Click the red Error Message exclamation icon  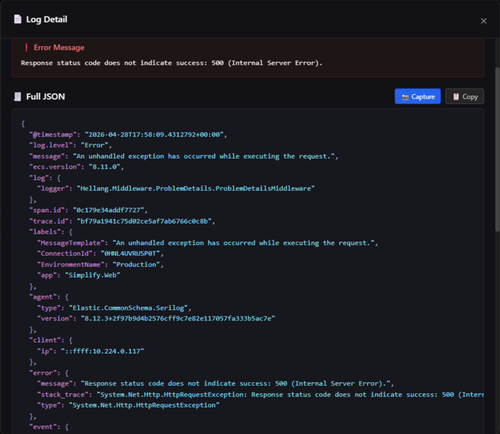pos(26,47)
